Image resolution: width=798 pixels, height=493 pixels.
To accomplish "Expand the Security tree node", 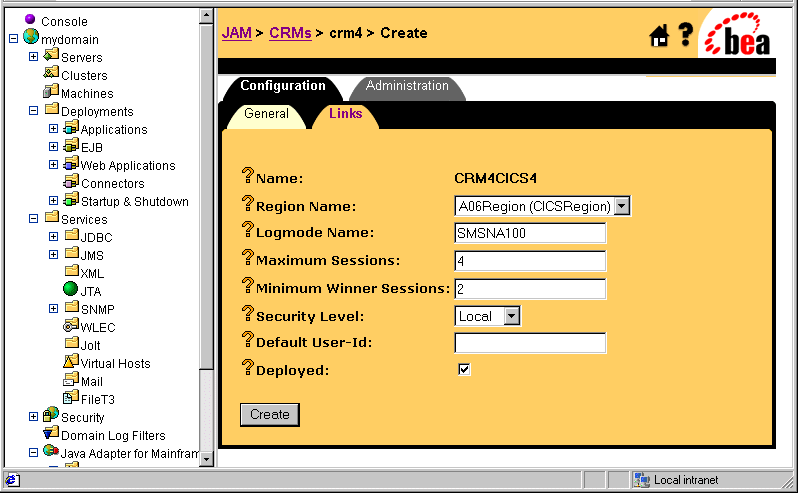I will click(34, 417).
